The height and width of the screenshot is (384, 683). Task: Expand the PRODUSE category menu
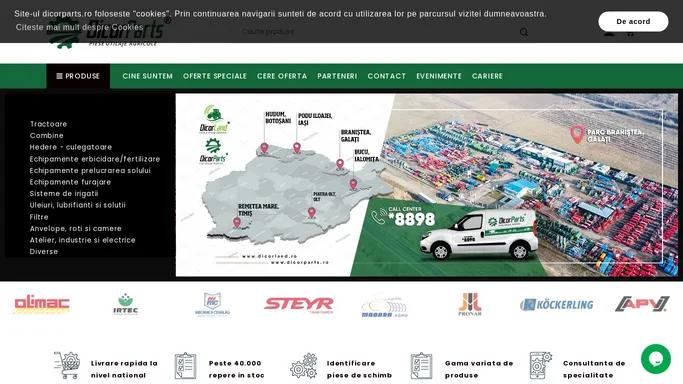(x=78, y=76)
